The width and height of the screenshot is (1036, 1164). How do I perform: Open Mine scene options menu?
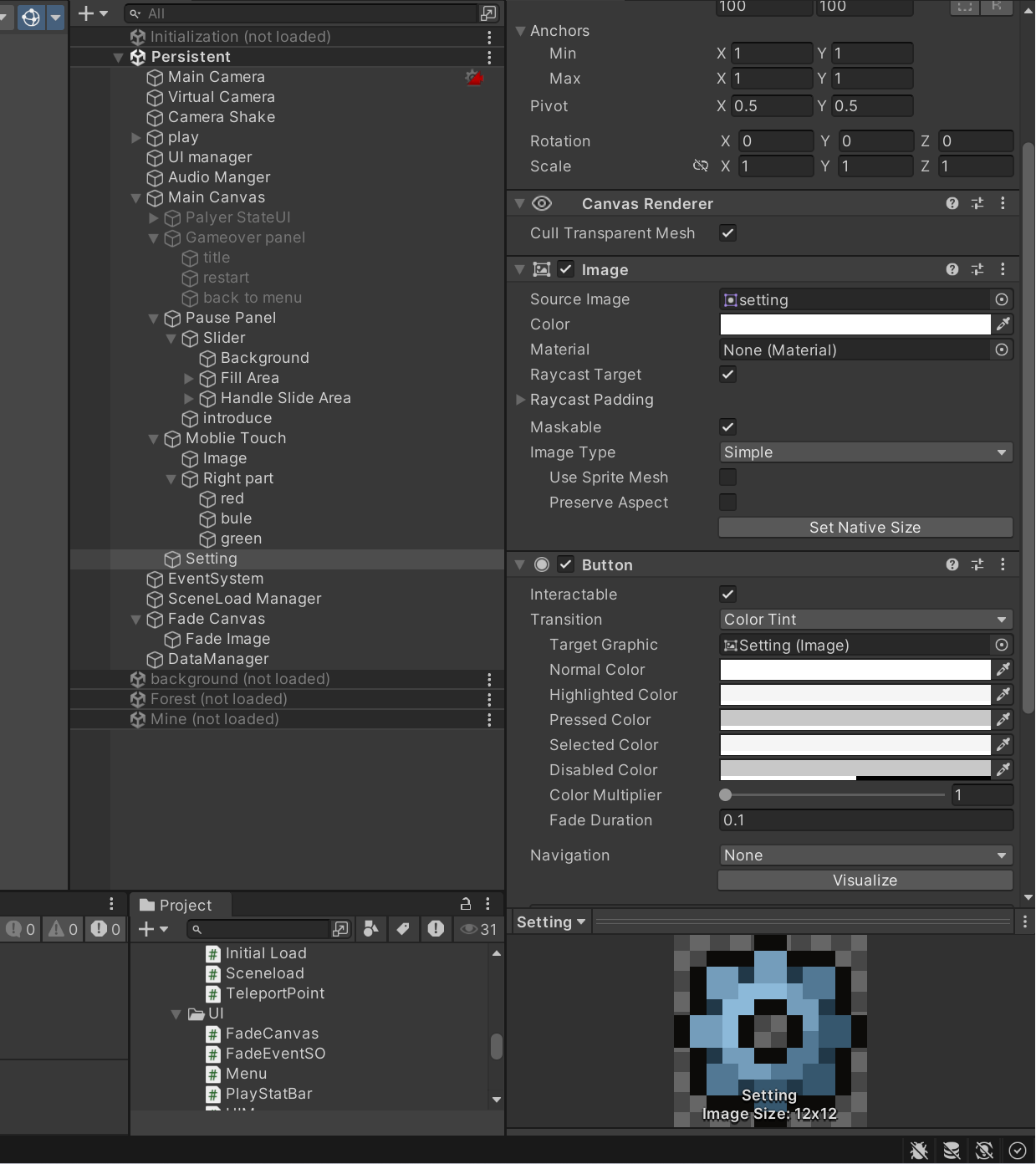point(489,719)
